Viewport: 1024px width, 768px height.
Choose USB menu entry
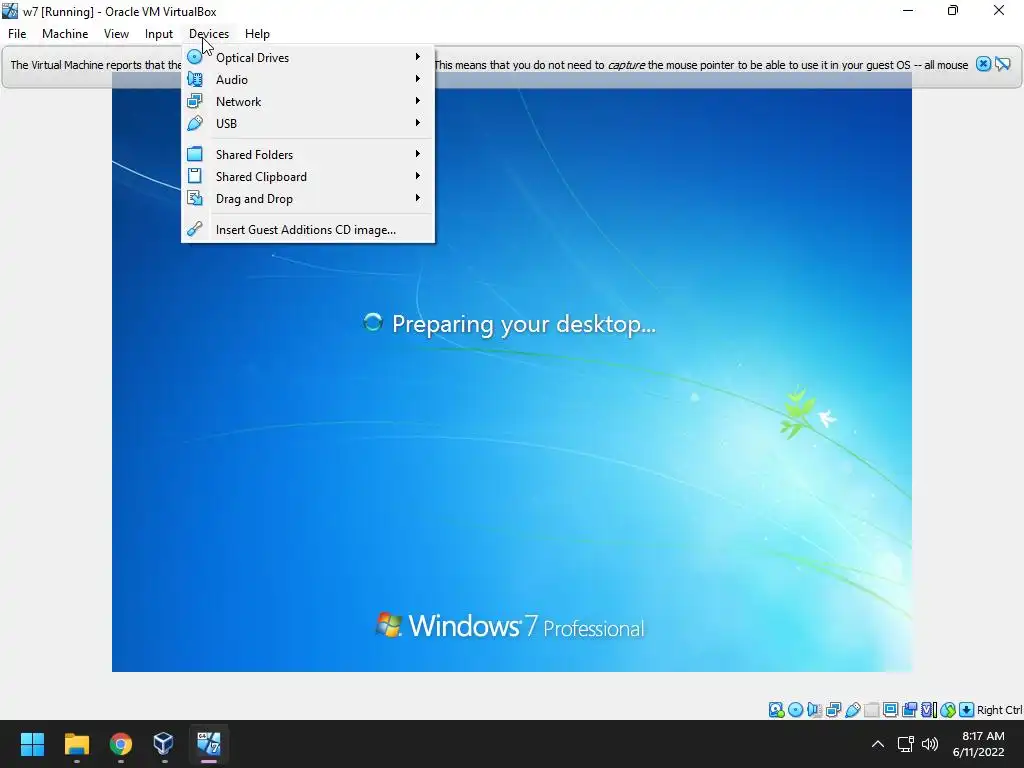(x=308, y=123)
